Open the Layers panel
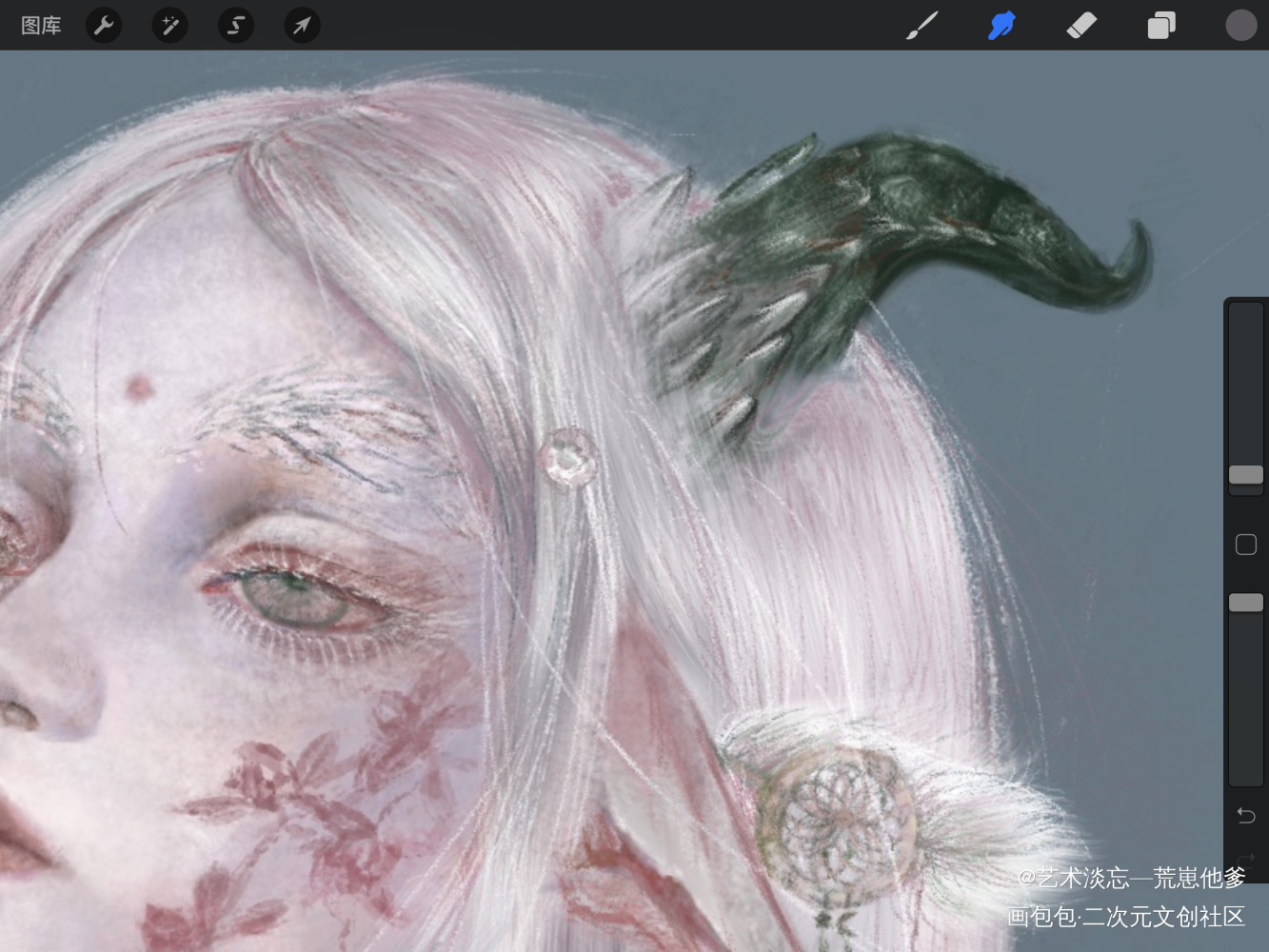The image size is (1269, 952). [x=1161, y=26]
